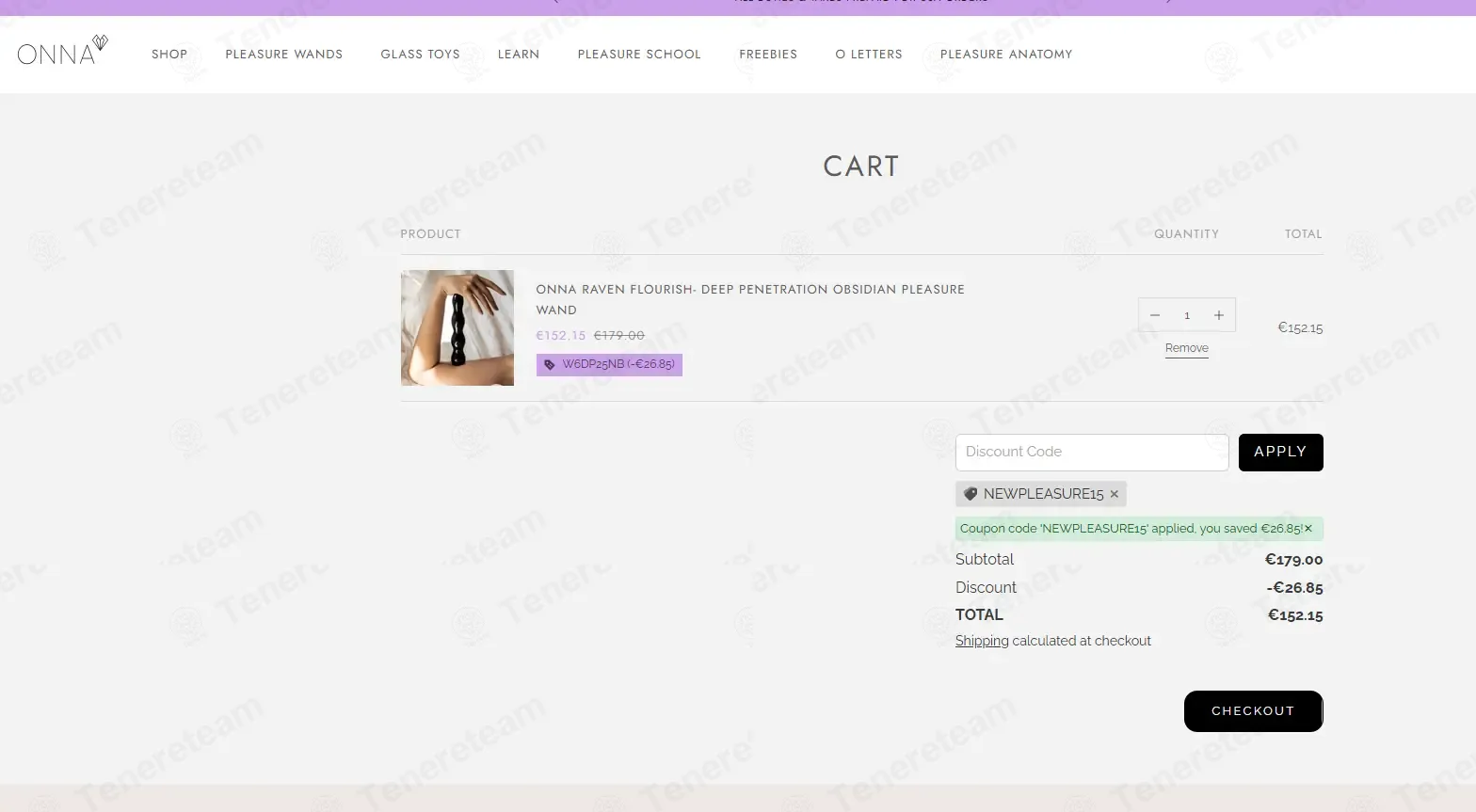Viewport: 1476px width, 812px height.
Task: Click the Subtotal amount €179.00
Action: [x=1294, y=560]
